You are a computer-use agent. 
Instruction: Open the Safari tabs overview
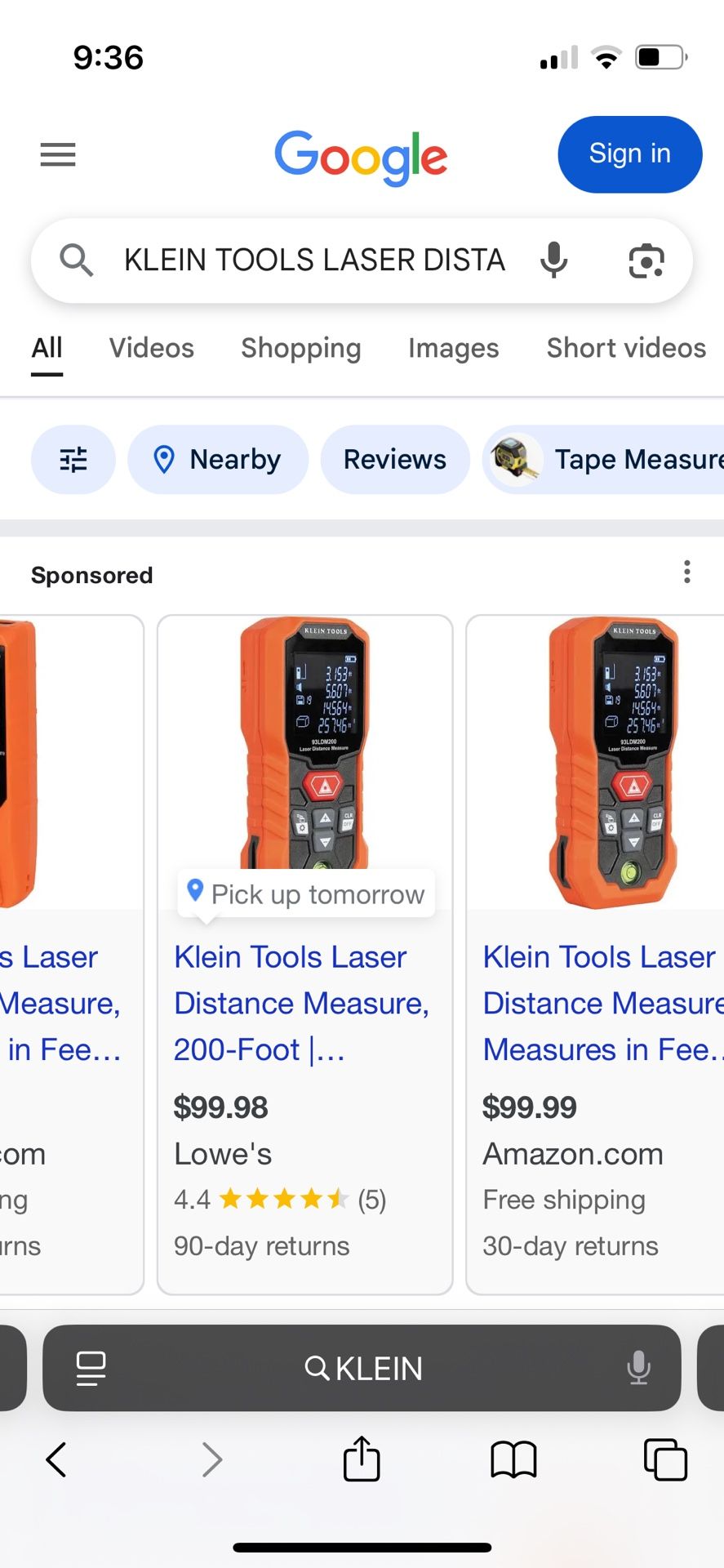click(x=665, y=1459)
